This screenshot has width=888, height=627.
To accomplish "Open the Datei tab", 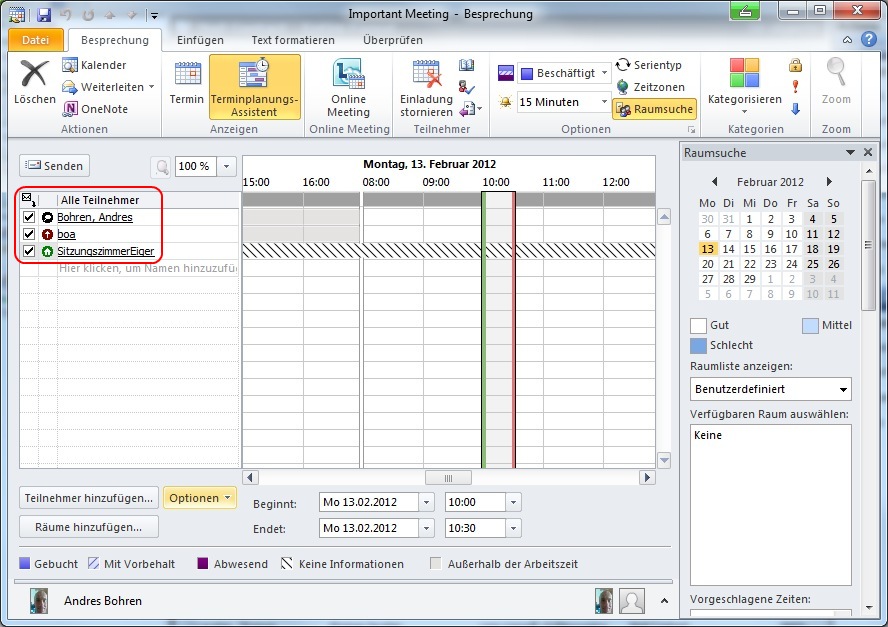I will point(36,40).
